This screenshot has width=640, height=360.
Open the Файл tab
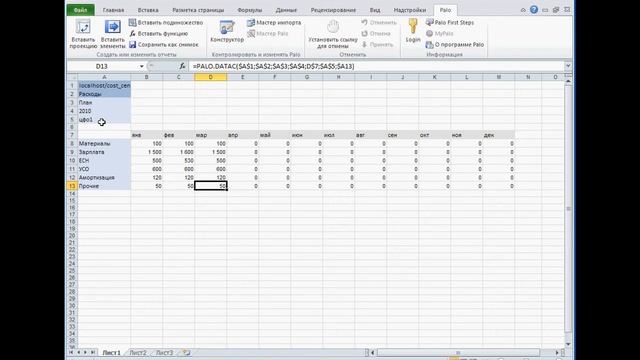[80, 10]
